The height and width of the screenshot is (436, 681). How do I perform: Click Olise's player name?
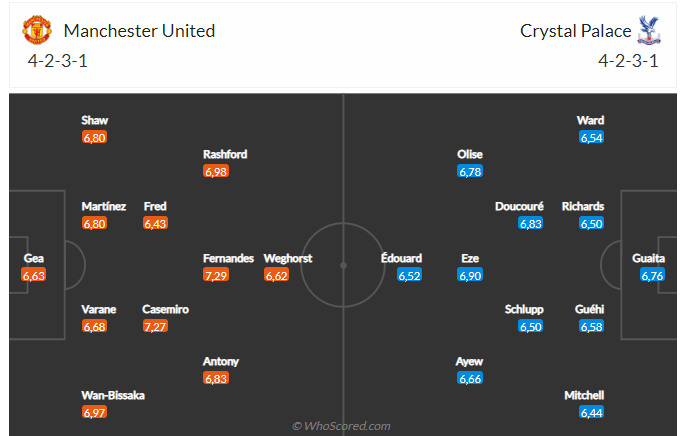click(x=470, y=154)
